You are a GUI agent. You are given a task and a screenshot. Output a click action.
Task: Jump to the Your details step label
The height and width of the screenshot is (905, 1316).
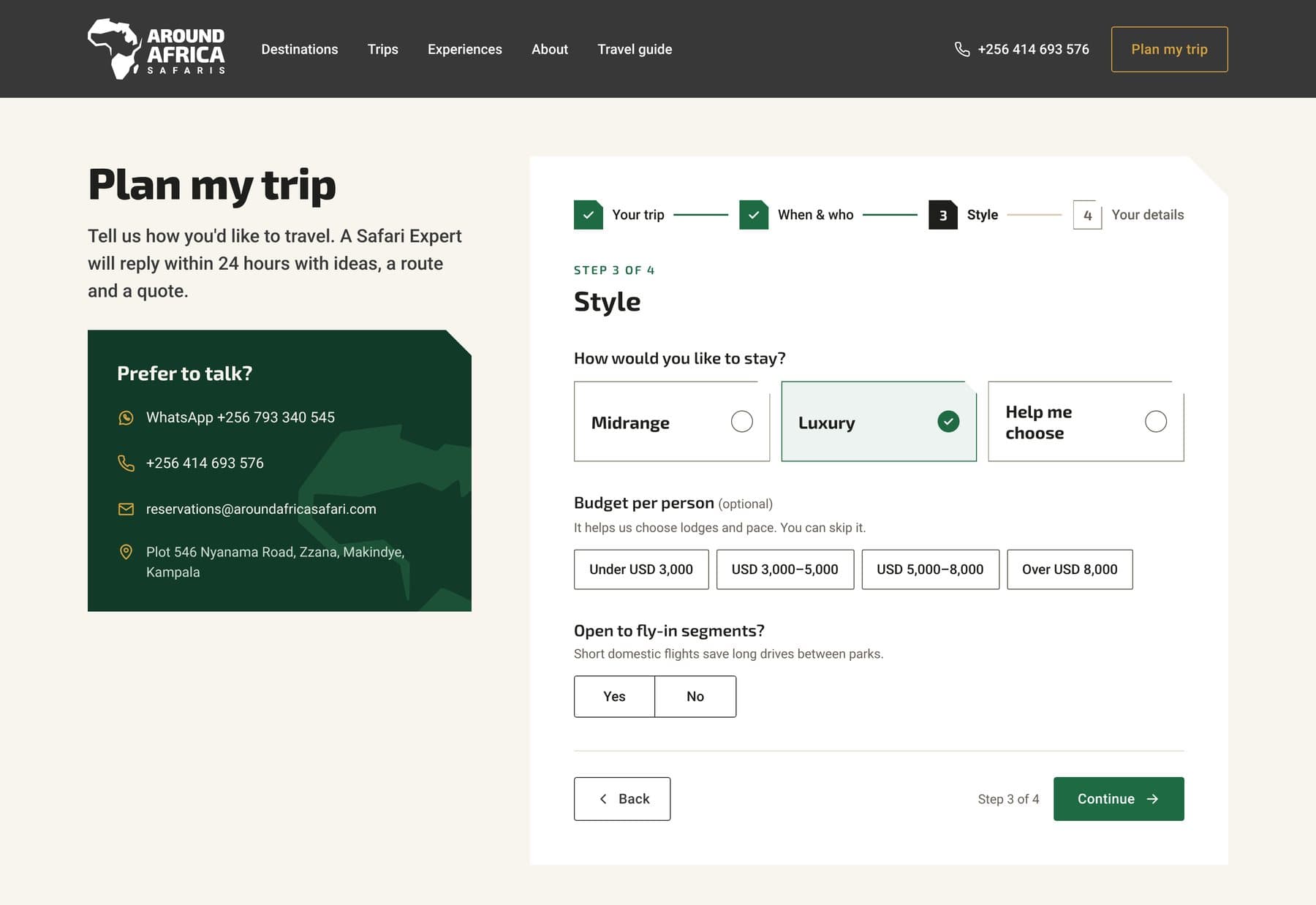(1148, 215)
